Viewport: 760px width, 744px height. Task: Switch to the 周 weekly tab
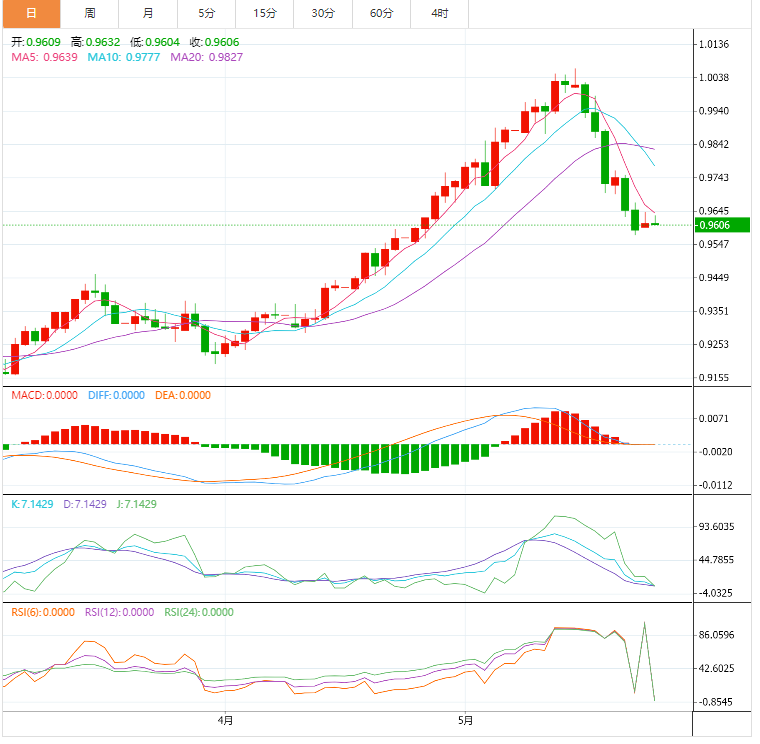pyautogui.click(x=90, y=14)
